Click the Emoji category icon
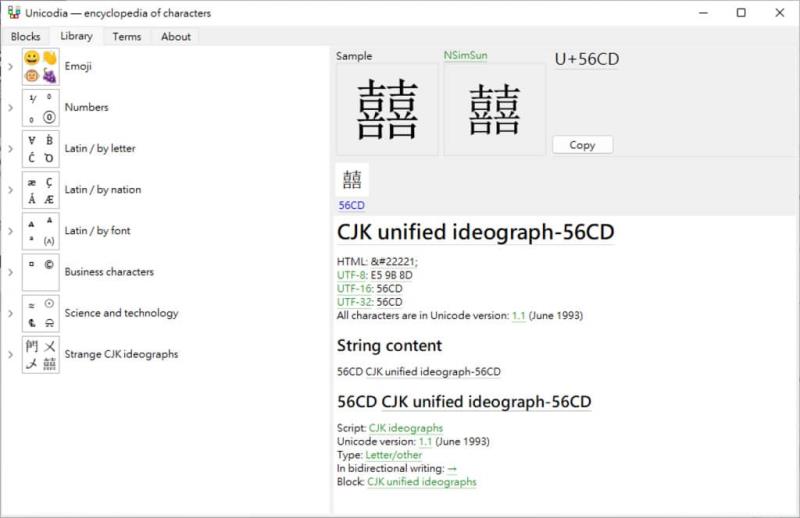 [x=41, y=67]
